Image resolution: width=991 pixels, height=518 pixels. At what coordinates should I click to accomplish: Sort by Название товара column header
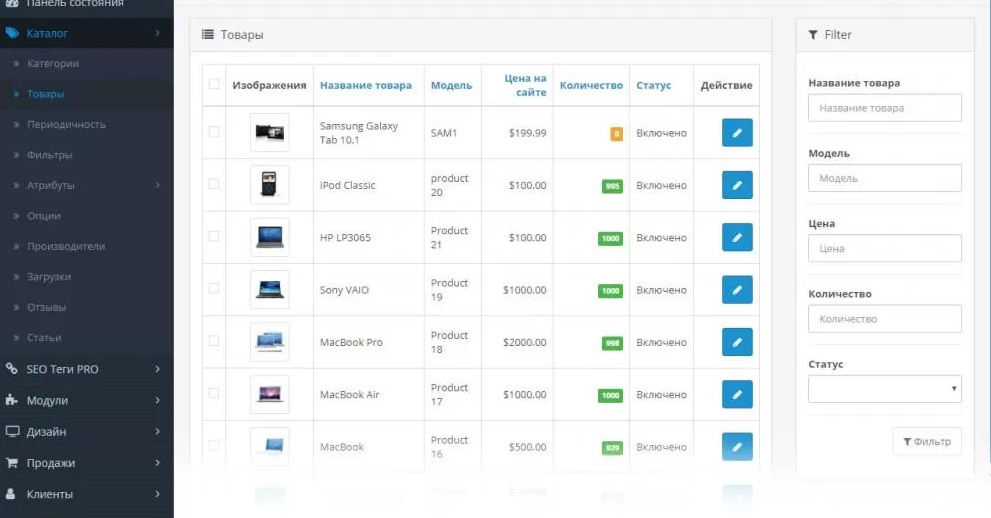(365, 85)
